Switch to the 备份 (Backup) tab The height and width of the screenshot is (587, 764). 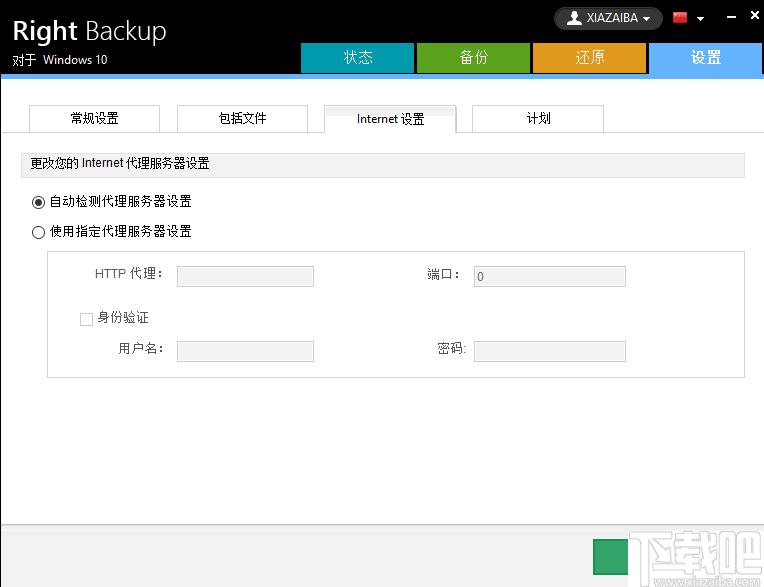tap(473, 58)
